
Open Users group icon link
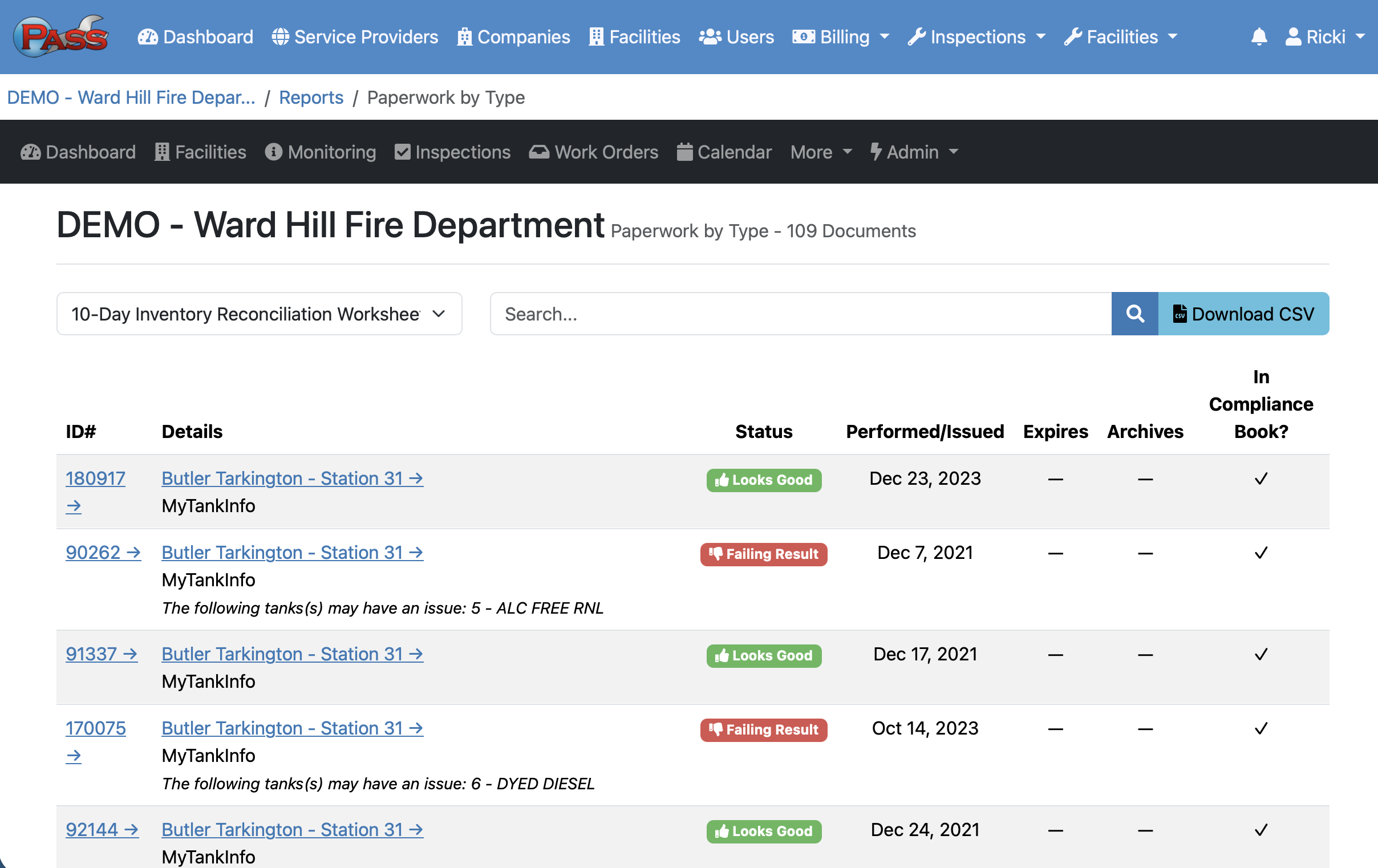pyautogui.click(x=736, y=37)
